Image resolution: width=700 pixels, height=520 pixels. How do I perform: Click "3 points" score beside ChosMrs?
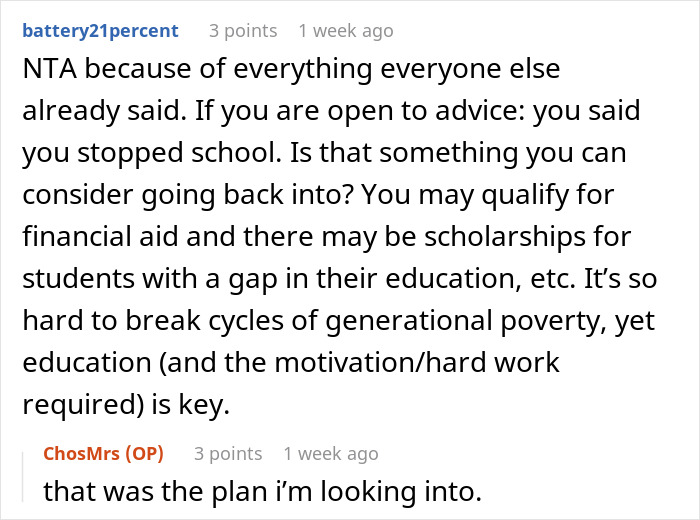click(228, 453)
